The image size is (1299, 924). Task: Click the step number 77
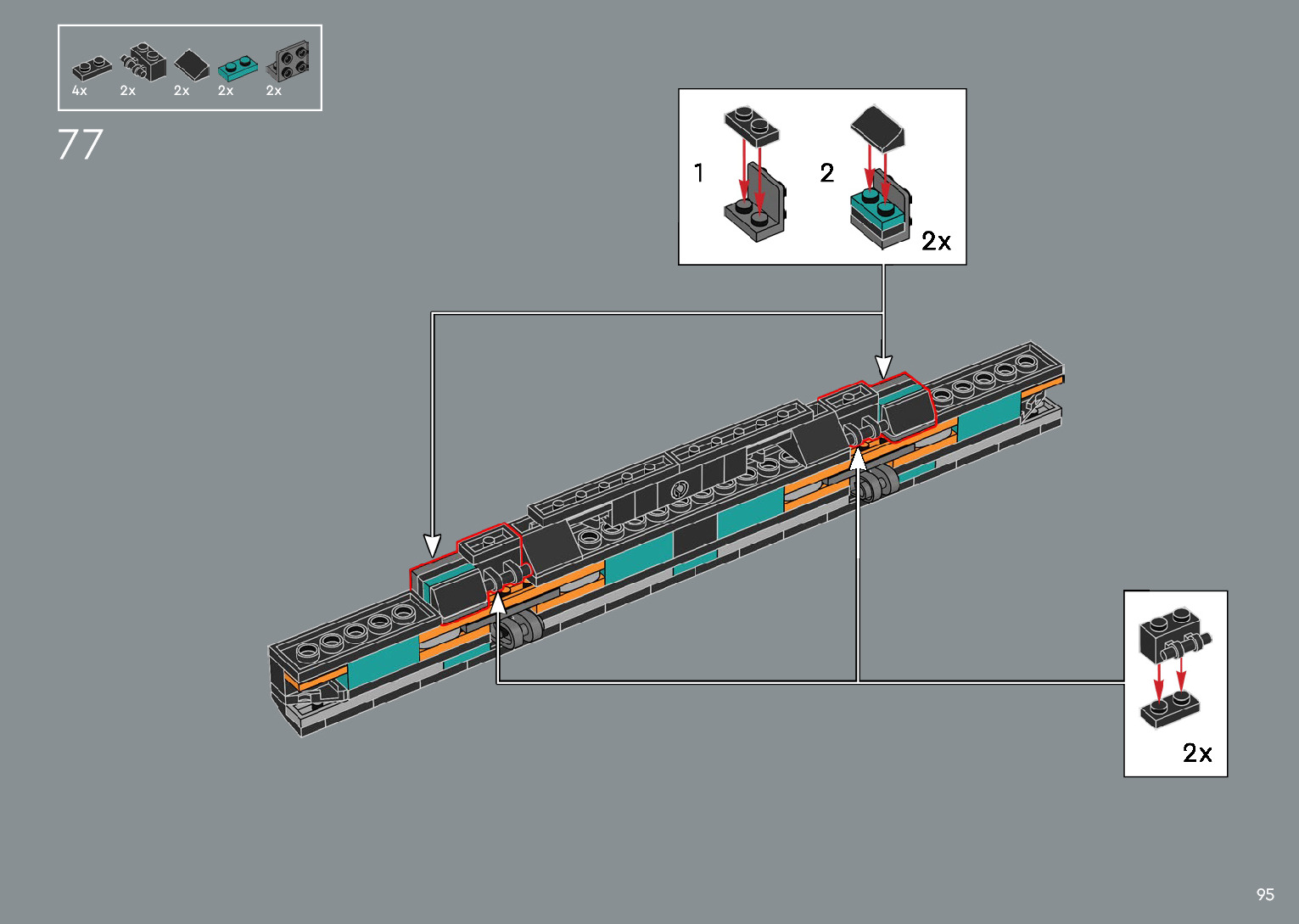click(x=81, y=144)
